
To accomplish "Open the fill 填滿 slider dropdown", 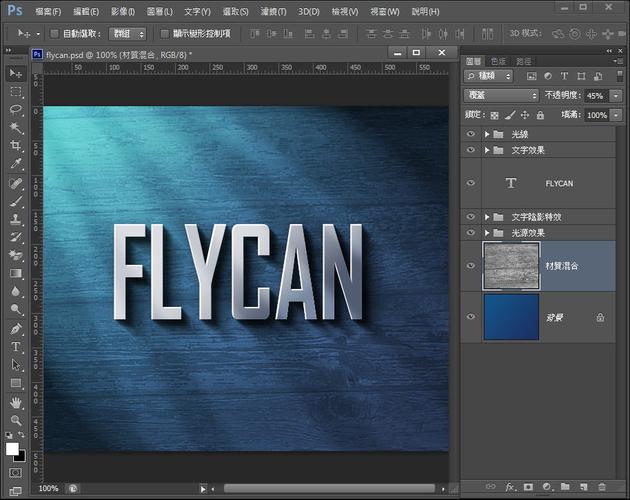I will point(616,115).
